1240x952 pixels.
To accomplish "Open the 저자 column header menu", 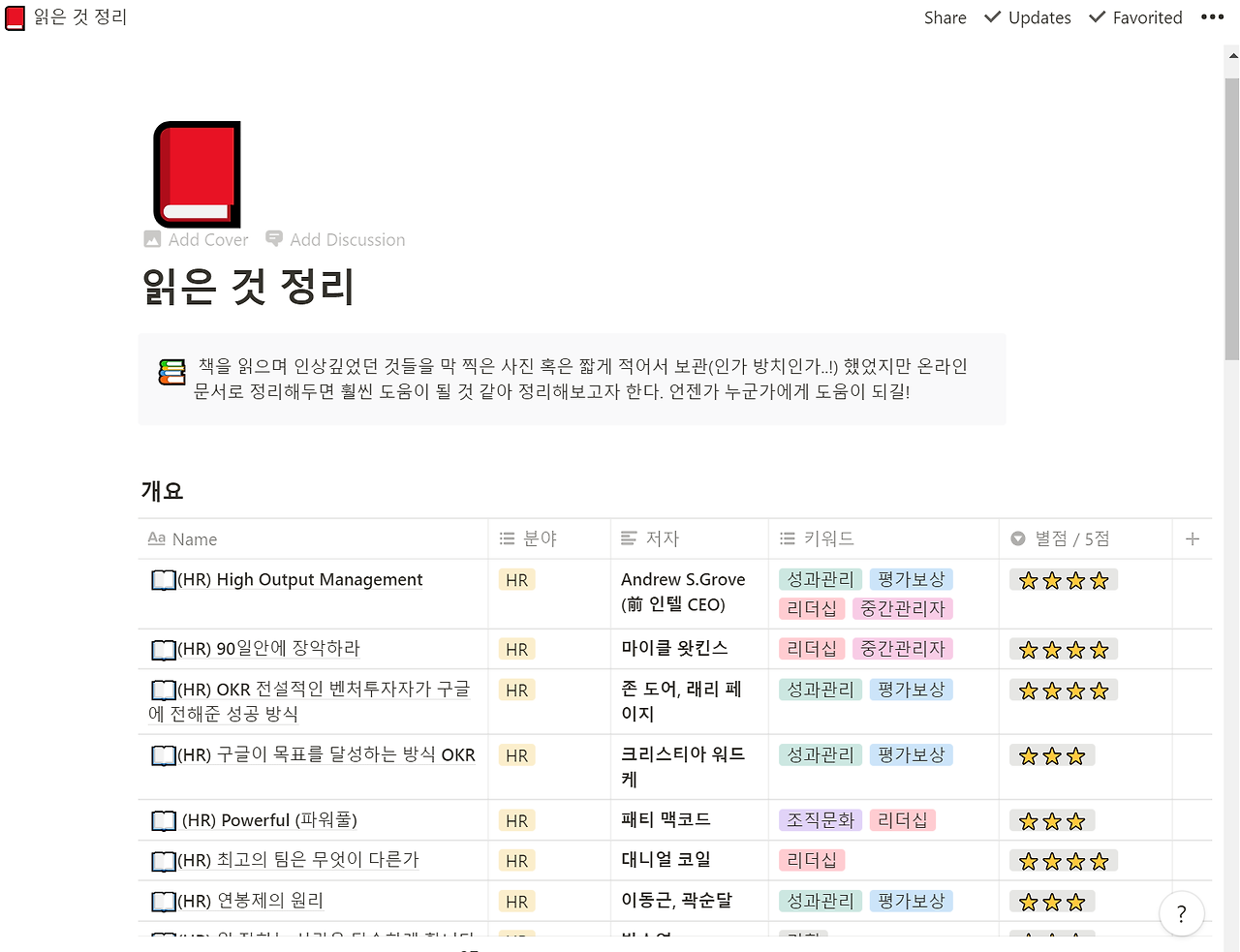I will click(x=690, y=538).
